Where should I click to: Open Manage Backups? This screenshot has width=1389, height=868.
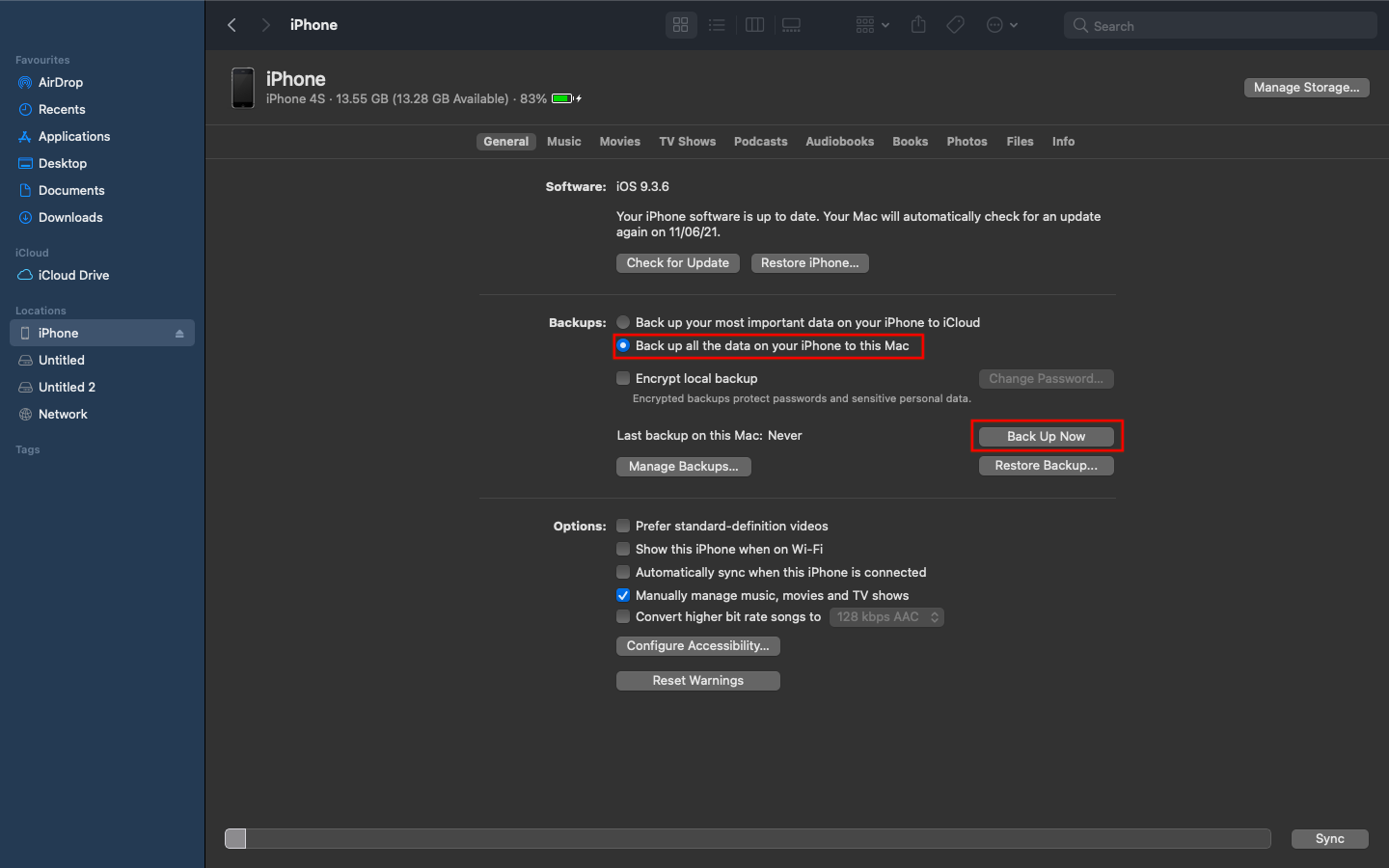tap(684, 467)
